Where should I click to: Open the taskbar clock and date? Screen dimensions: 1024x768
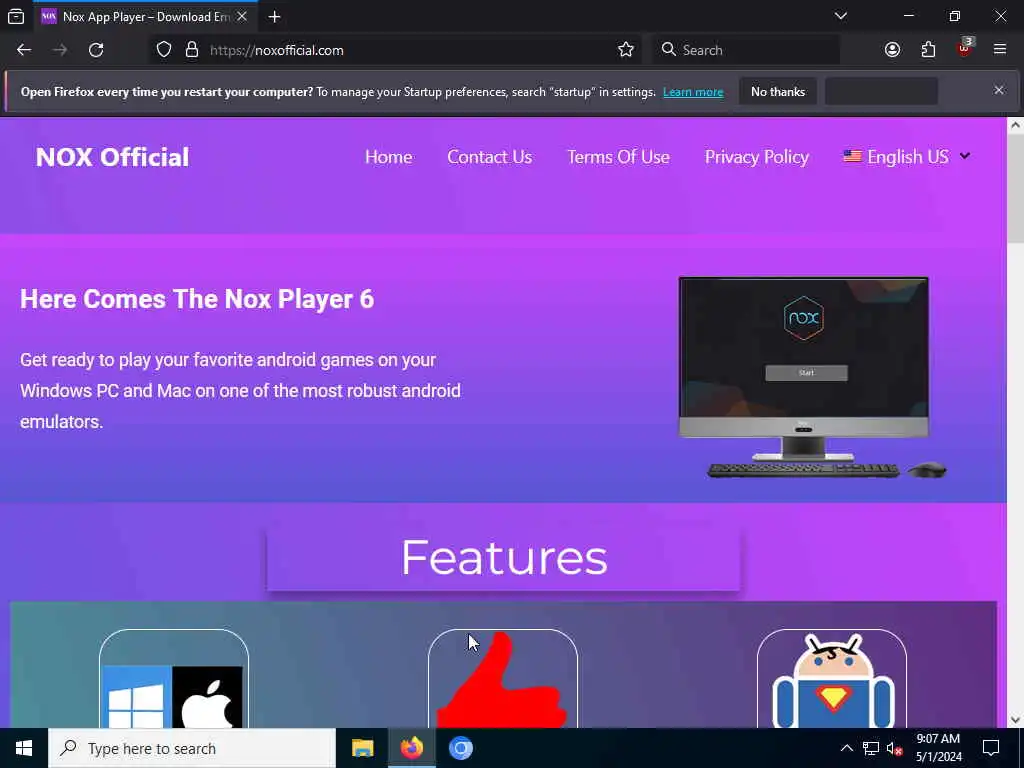click(938, 748)
